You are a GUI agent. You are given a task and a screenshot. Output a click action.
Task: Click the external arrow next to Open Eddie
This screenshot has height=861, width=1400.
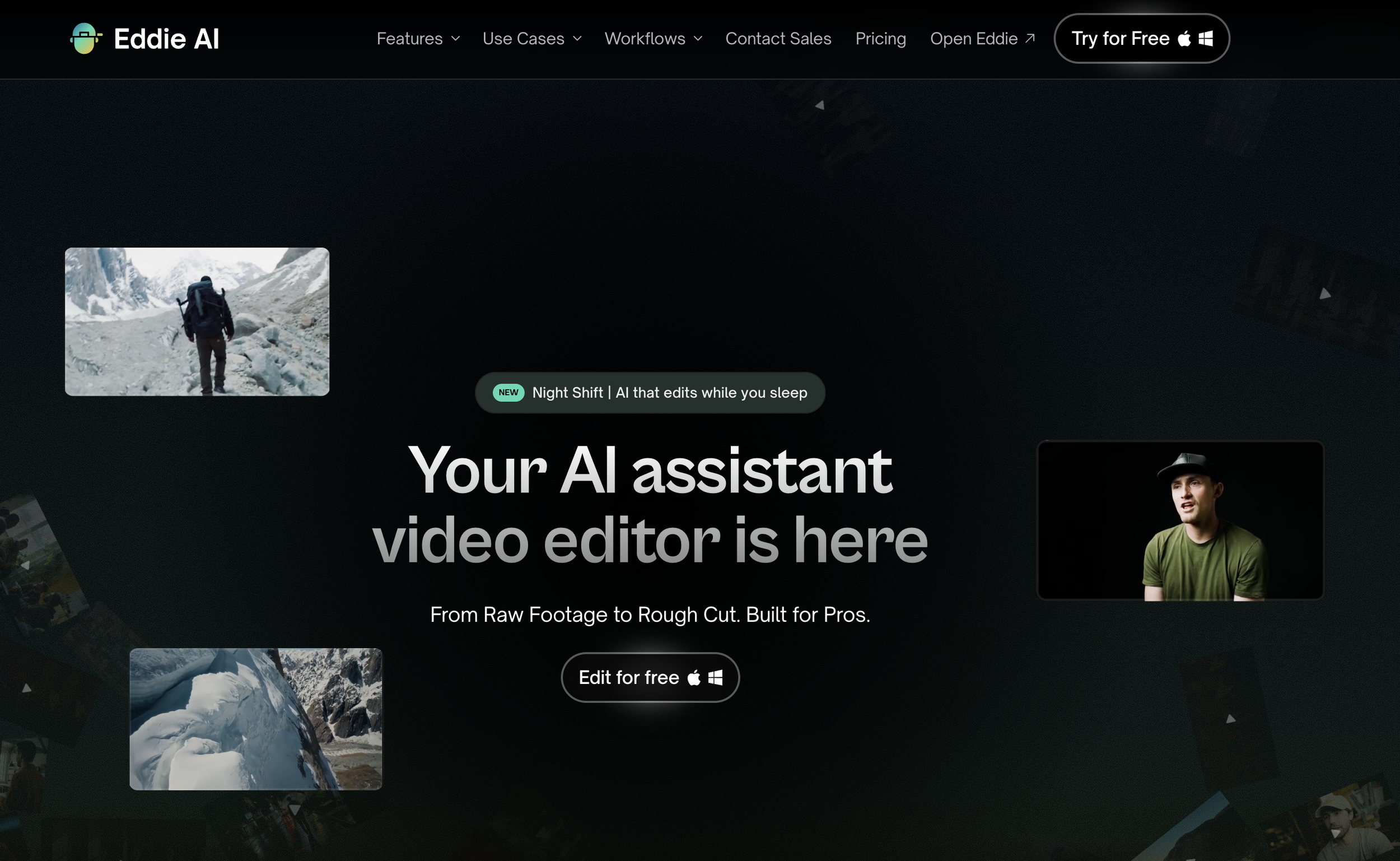1029,38
